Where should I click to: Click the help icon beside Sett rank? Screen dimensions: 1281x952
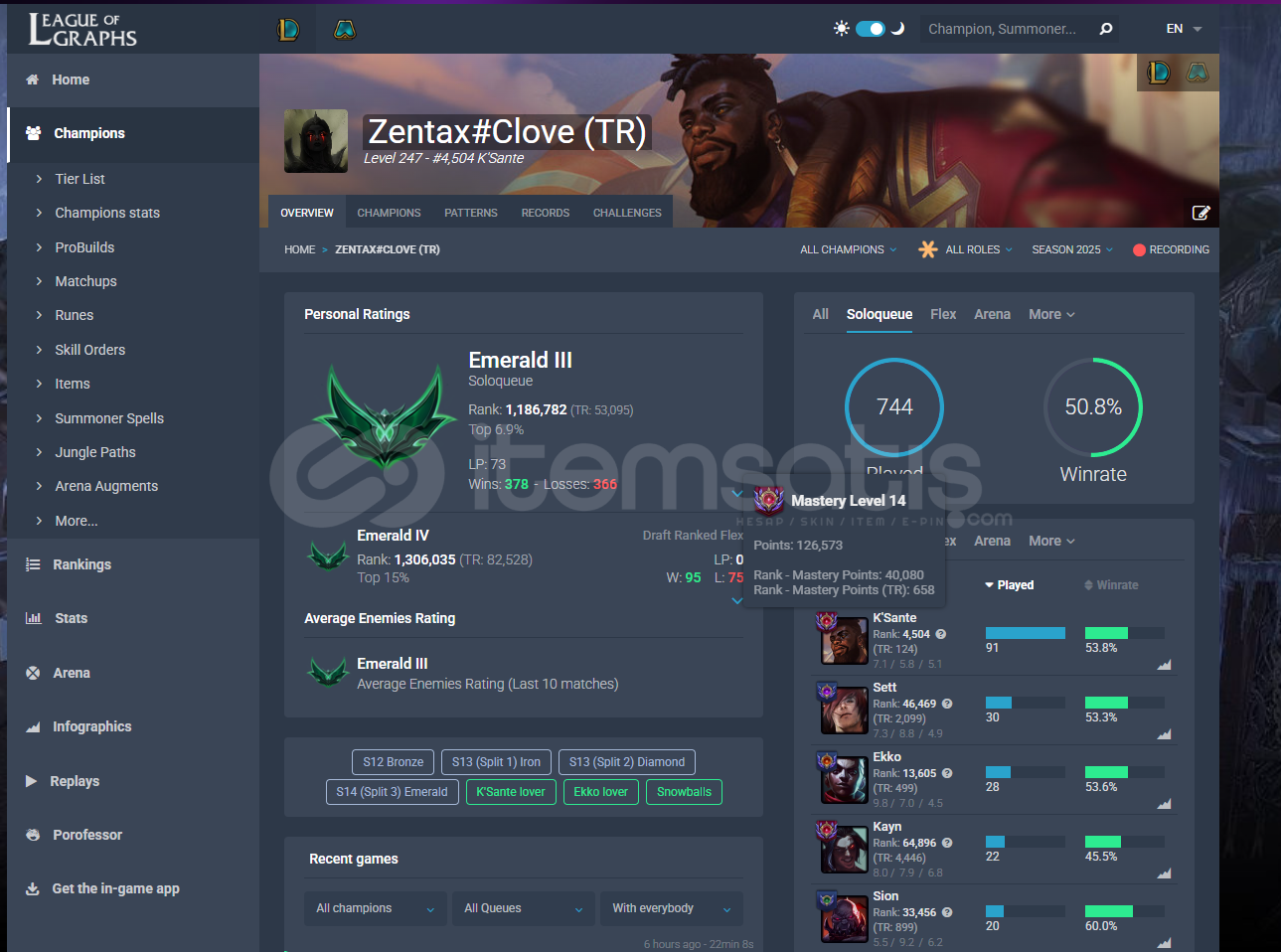[x=947, y=704]
